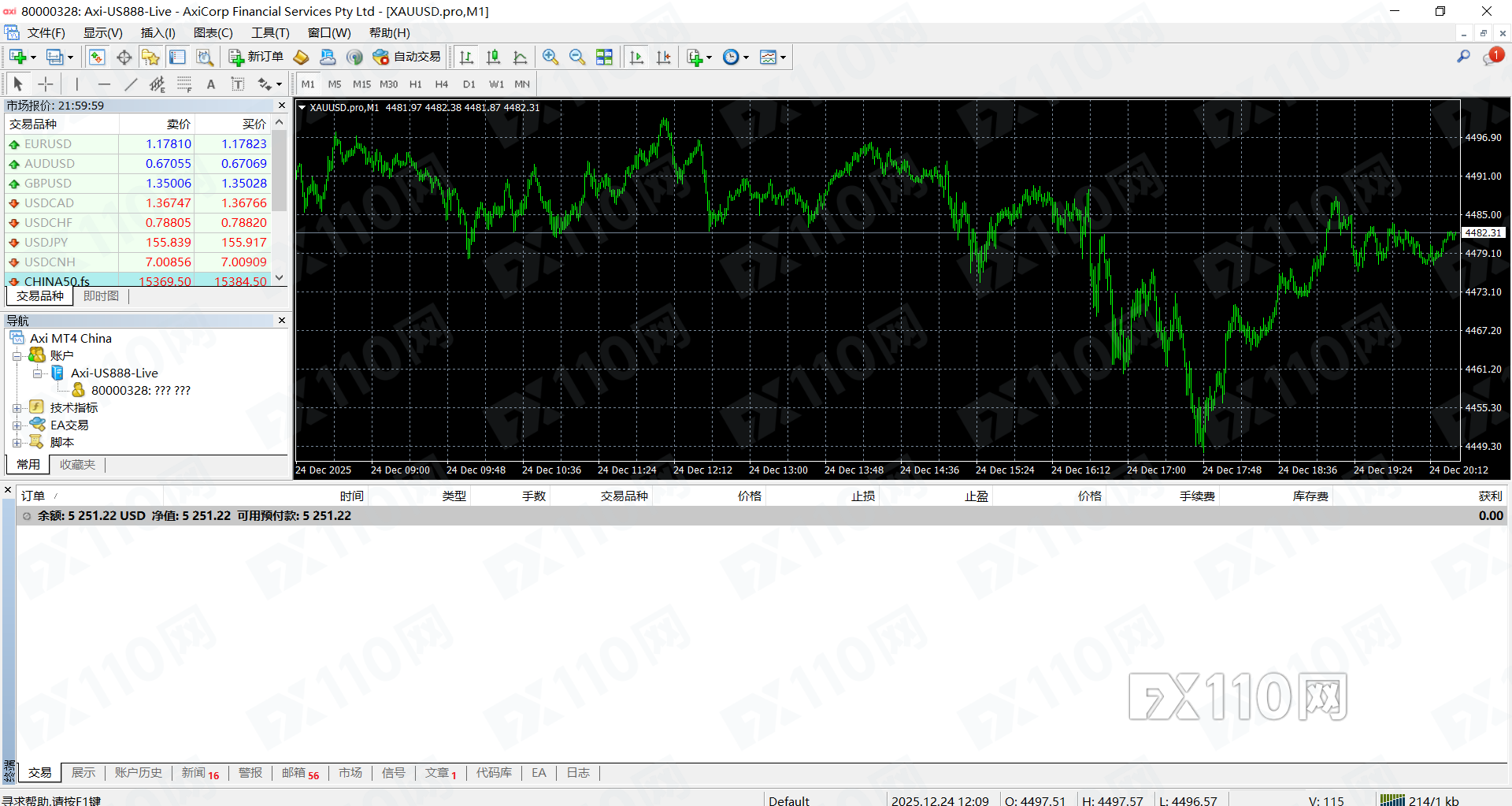Click the text label 'A' tool
The image size is (1512, 806).
tap(210, 84)
